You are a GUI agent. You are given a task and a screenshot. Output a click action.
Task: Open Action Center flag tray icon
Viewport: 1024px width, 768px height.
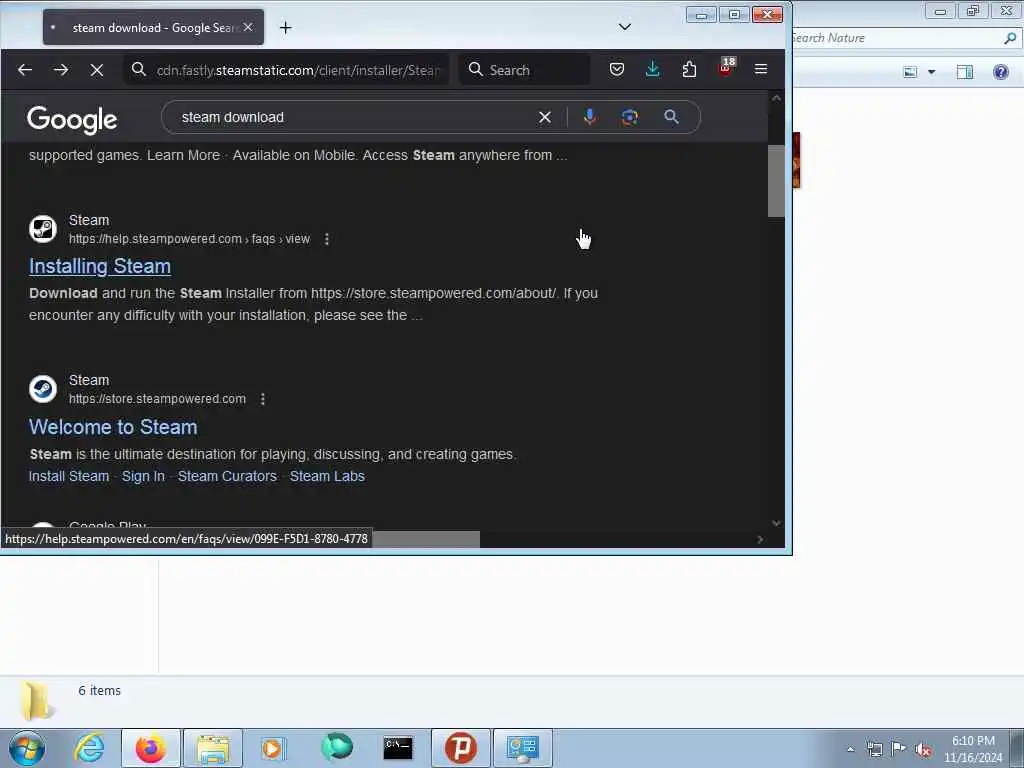pos(899,749)
